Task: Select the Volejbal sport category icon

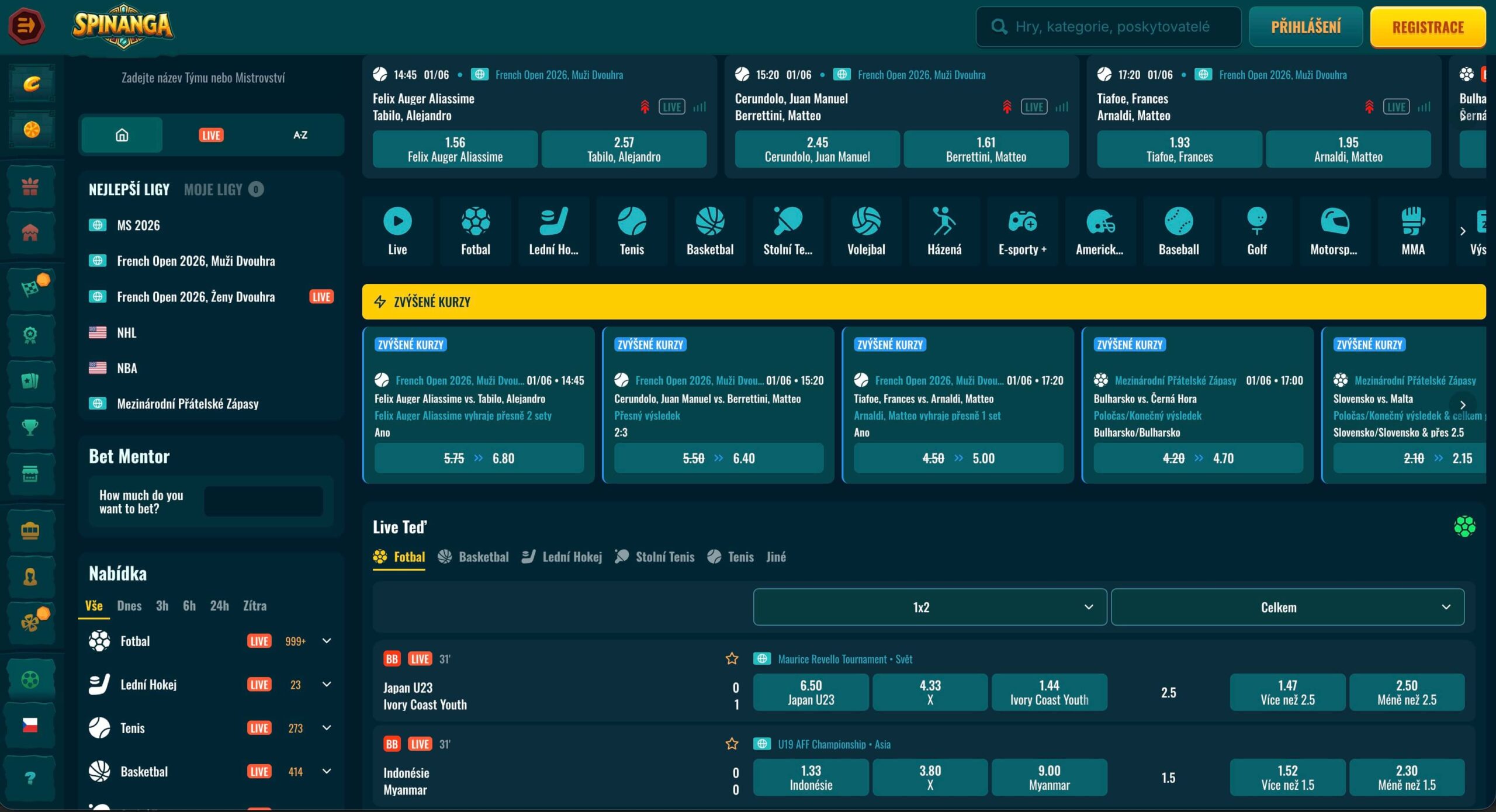Action: [866, 231]
